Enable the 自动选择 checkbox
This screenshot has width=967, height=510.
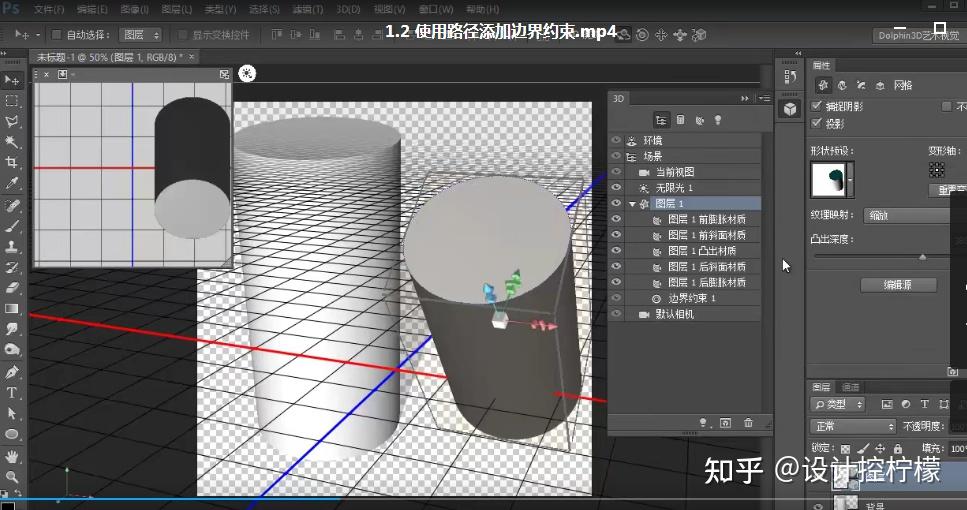click(56, 35)
